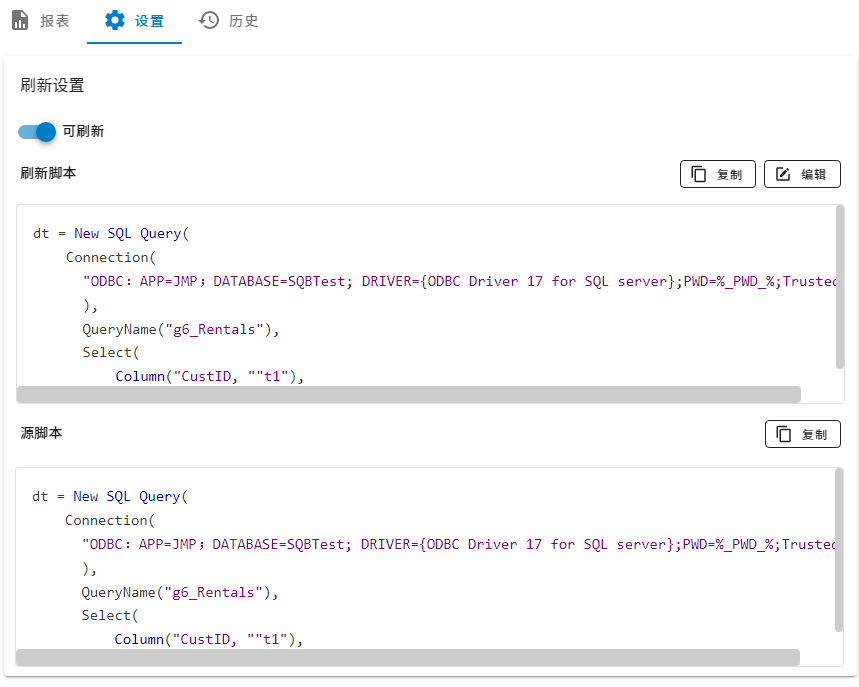
Task: Select the 设置 tab label
Action: pyautogui.click(x=149, y=21)
